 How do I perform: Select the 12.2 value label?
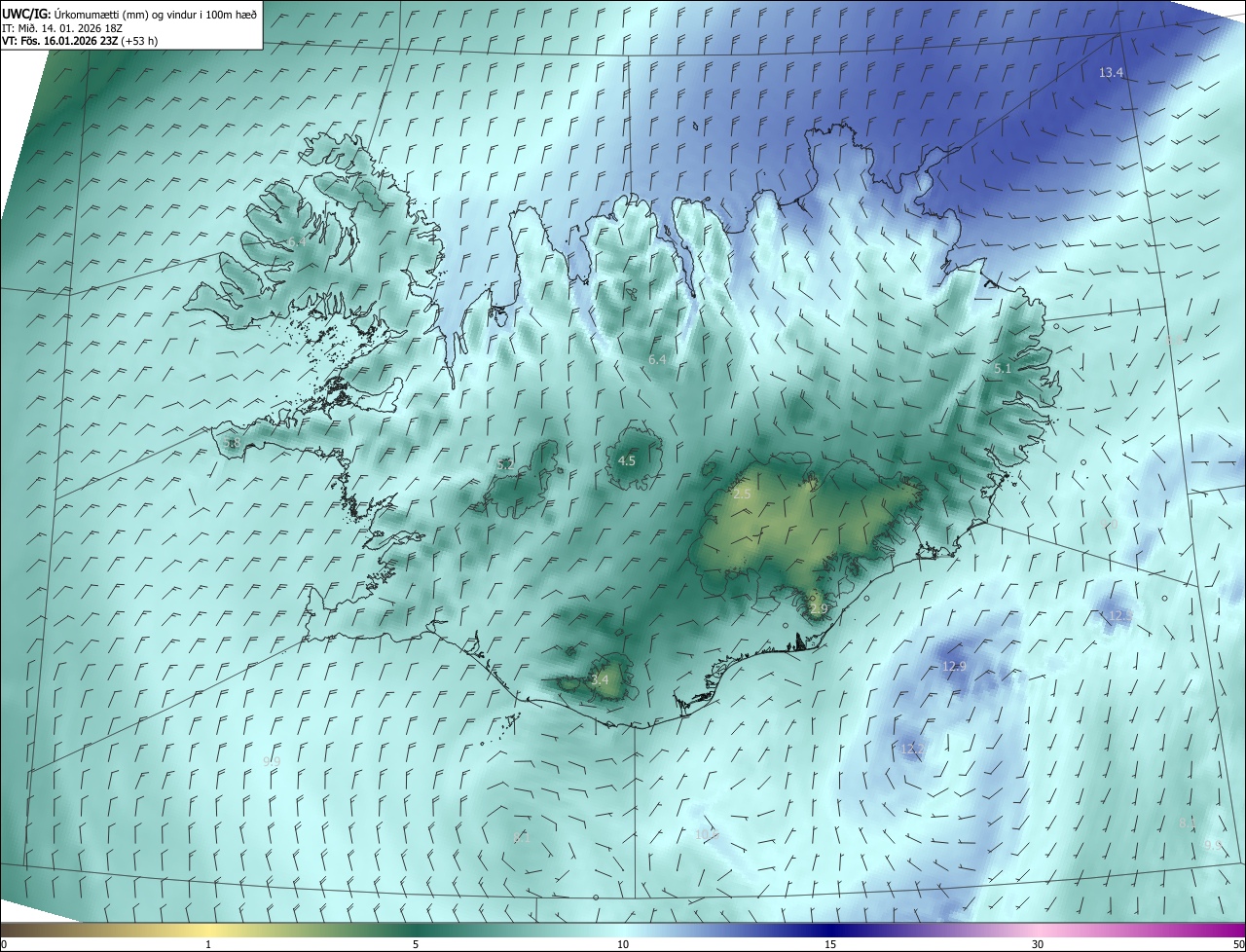pos(913,749)
